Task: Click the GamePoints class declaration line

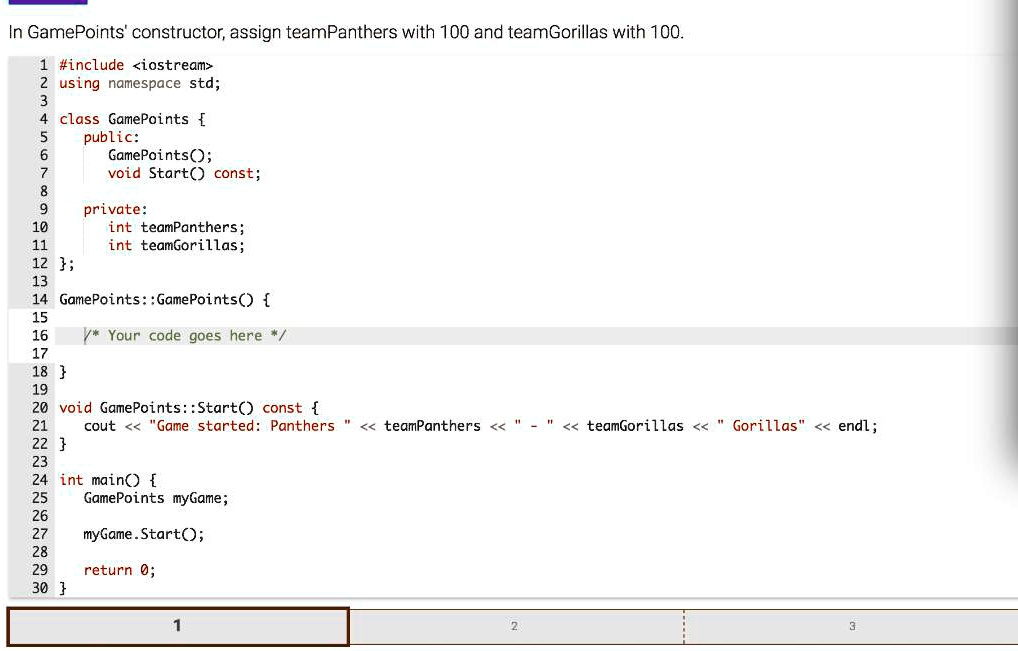Action: (x=130, y=118)
